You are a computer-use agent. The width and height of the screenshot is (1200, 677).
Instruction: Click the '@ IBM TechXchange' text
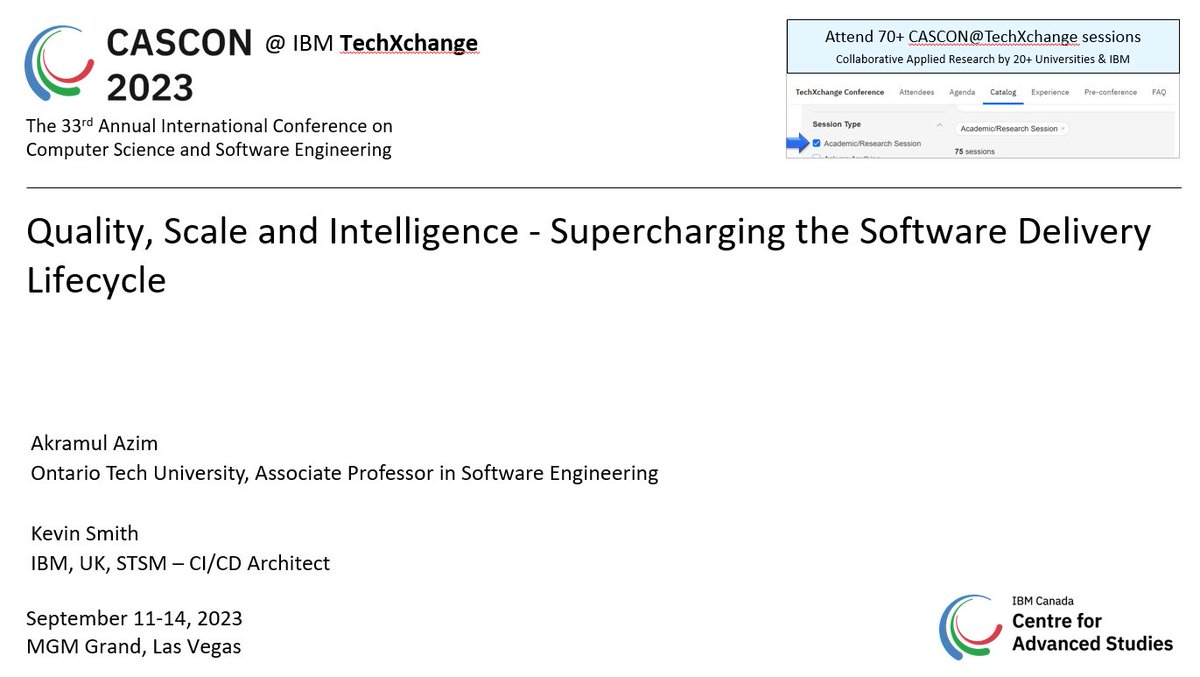click(371, 43)
